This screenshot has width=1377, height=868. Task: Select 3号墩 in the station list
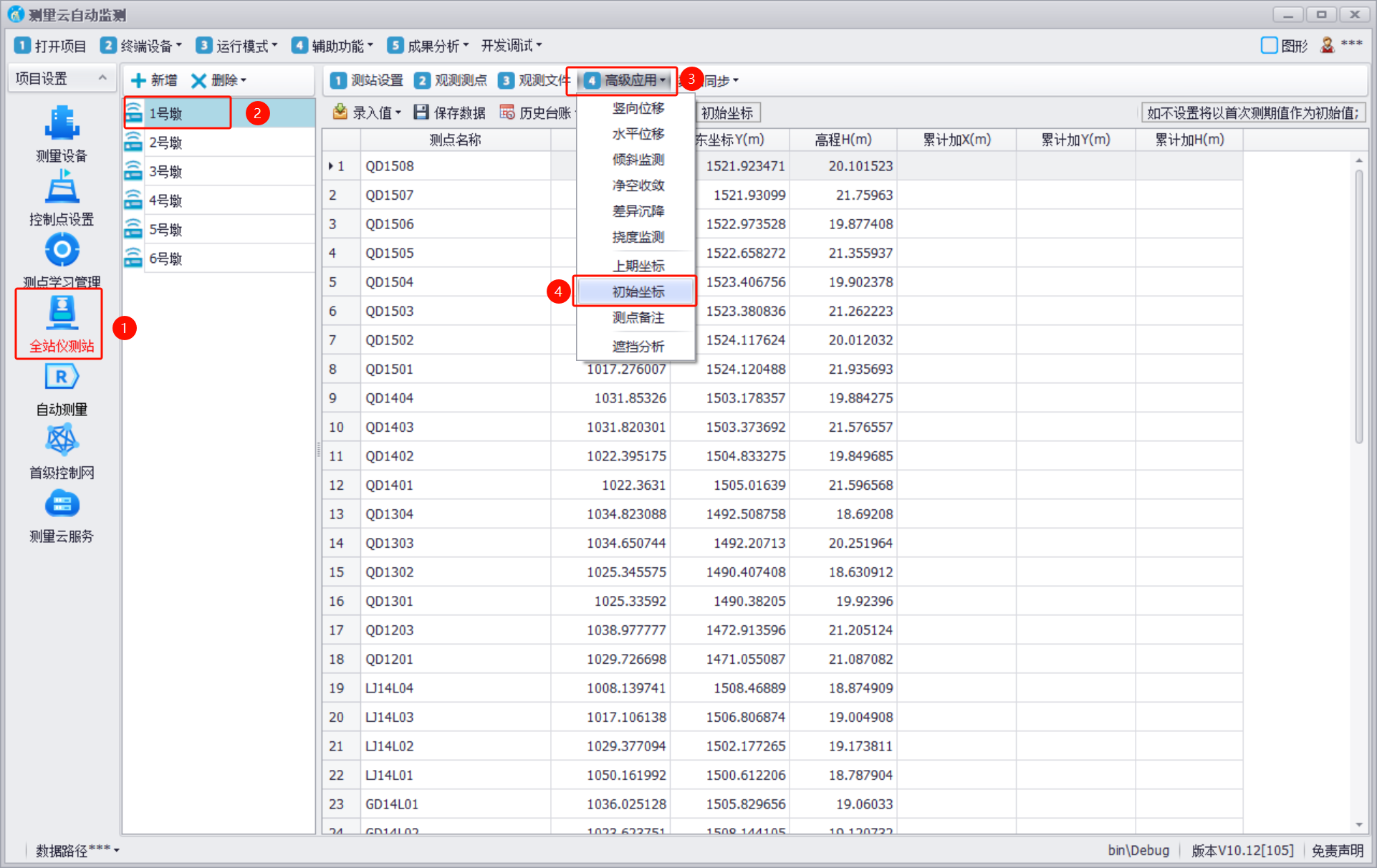click(165, 172)
